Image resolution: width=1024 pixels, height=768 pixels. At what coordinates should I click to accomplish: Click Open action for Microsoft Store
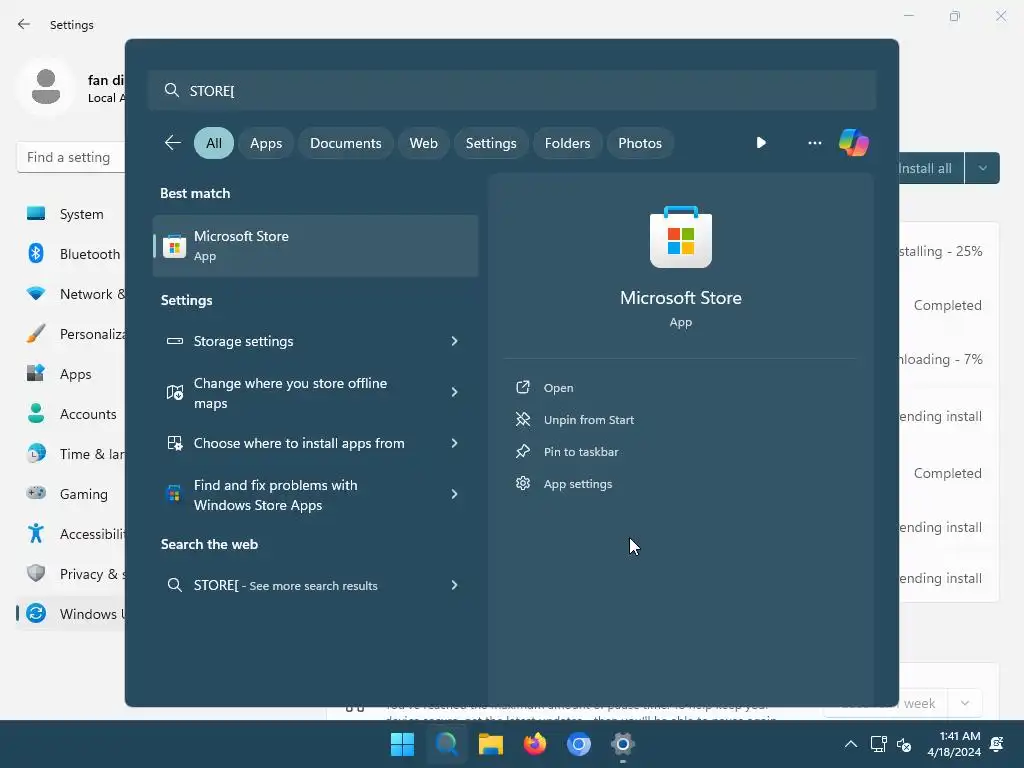pyautogui.click(x=558, y=388)
